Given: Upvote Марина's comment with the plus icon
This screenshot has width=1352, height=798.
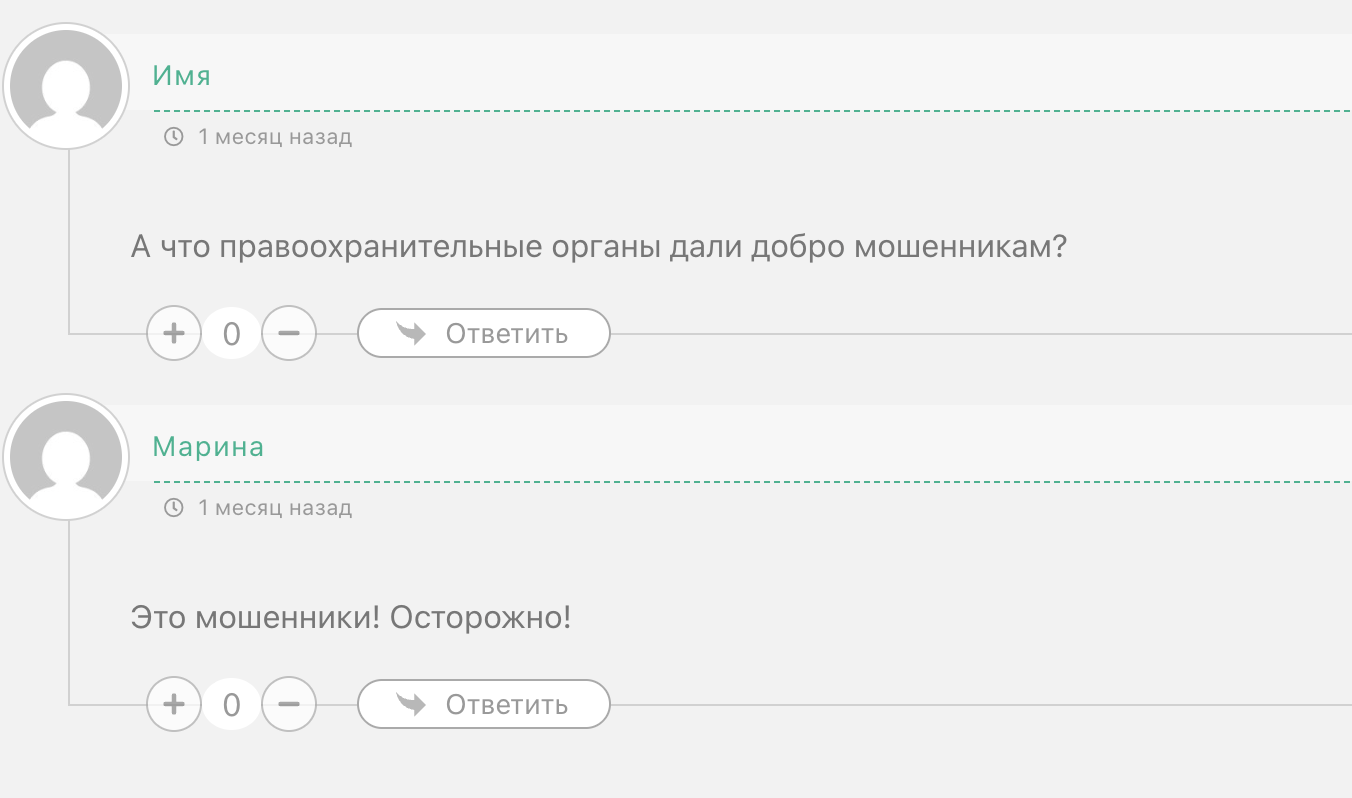Looking at the screenshot, I should [174, 704].
